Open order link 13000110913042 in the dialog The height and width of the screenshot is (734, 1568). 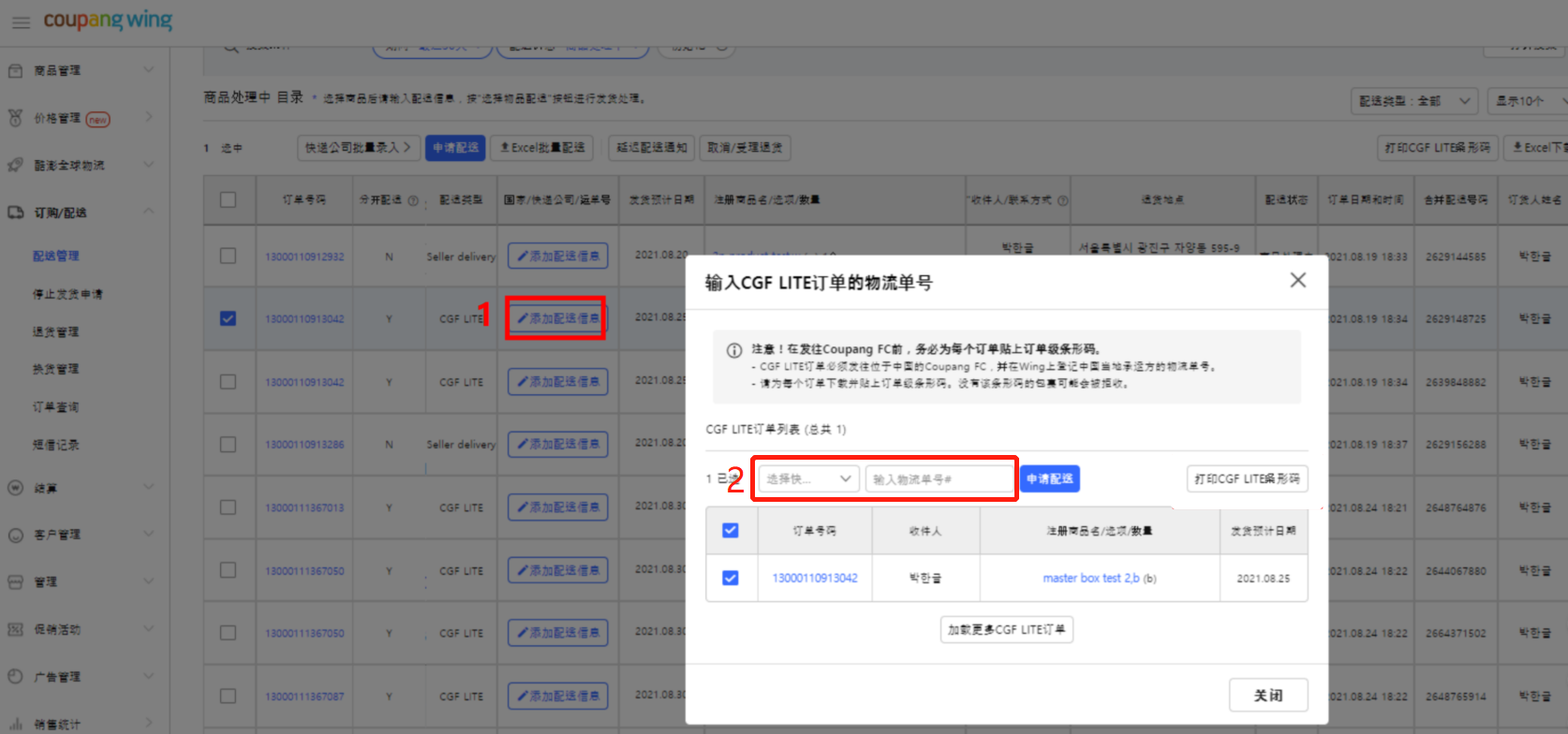tap(815, 579)
